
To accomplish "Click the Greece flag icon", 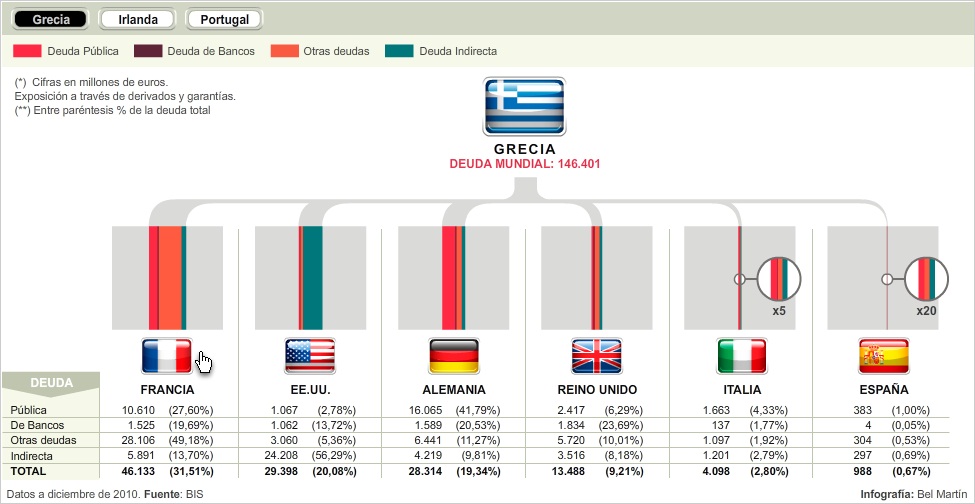I will point(525,106).
